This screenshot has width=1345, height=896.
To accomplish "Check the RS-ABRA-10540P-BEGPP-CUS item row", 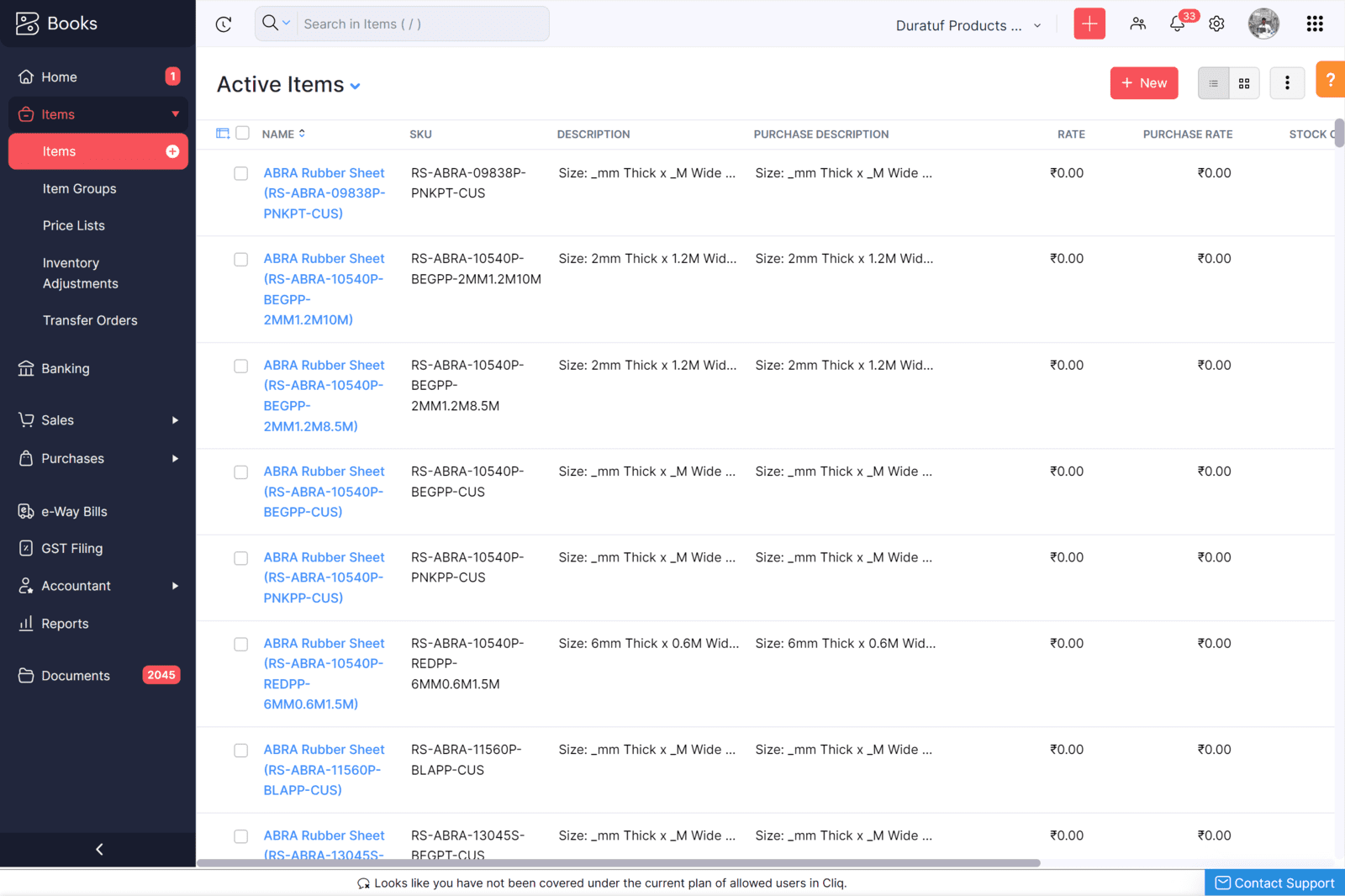I will 241,472.
